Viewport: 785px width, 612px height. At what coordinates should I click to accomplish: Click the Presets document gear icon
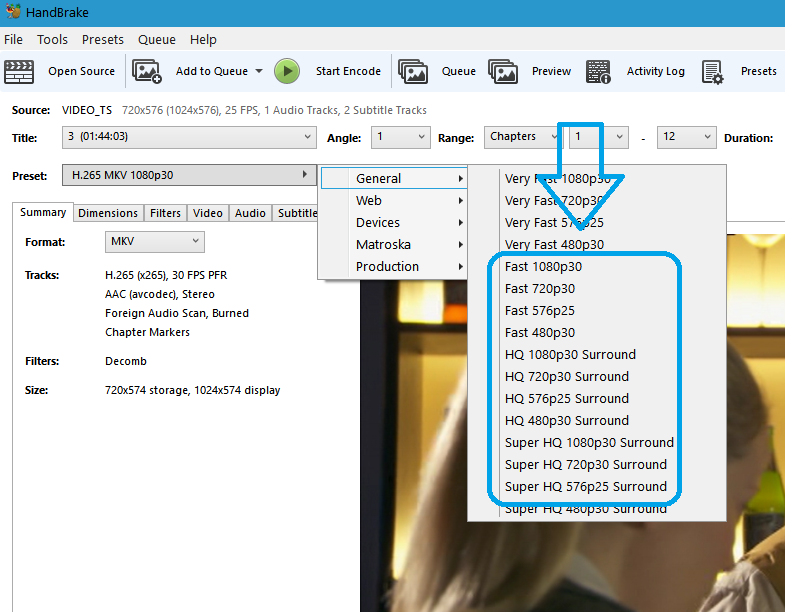click(712, 72)
